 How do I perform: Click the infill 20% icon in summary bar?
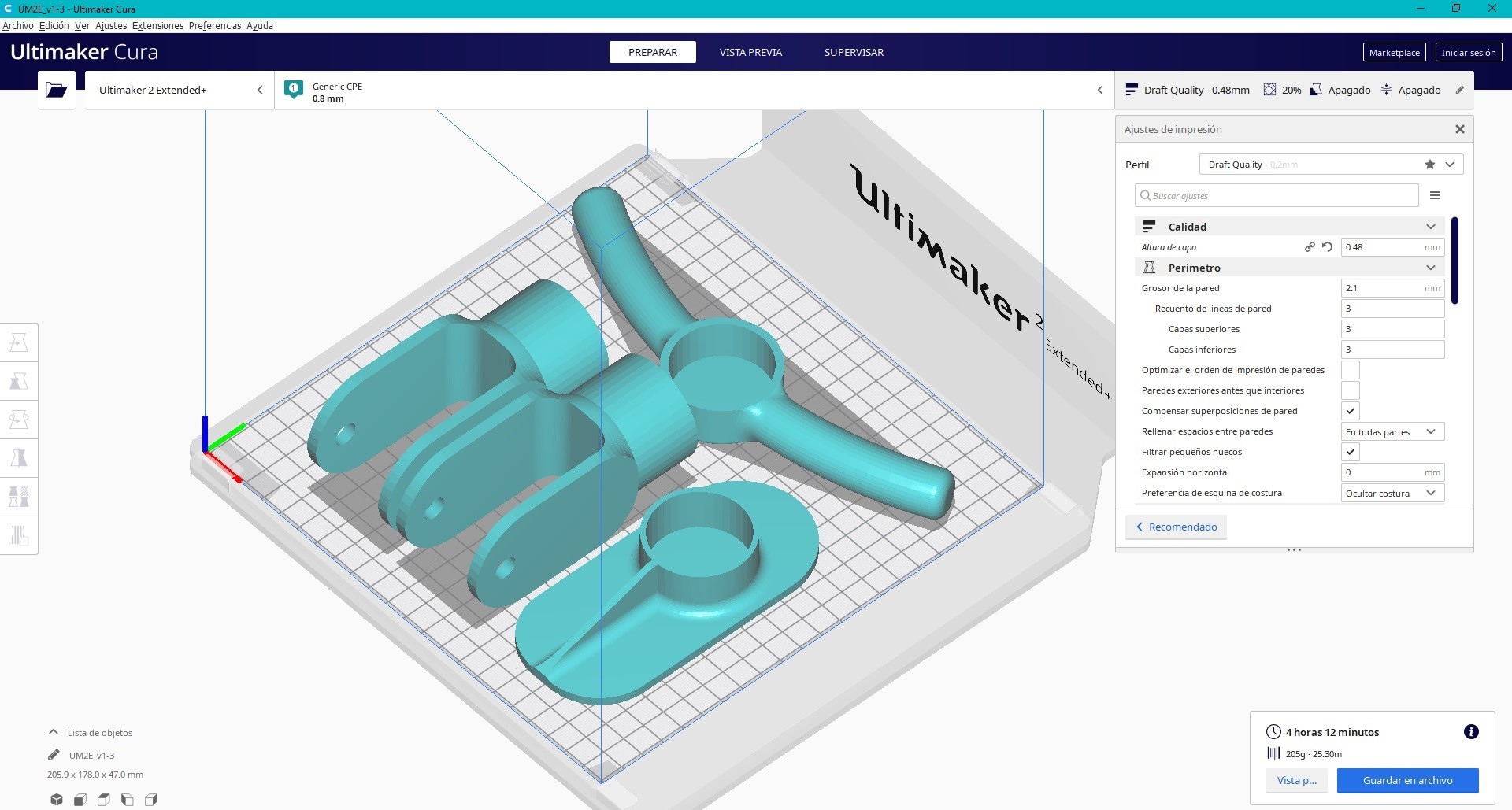point(1269,90)
